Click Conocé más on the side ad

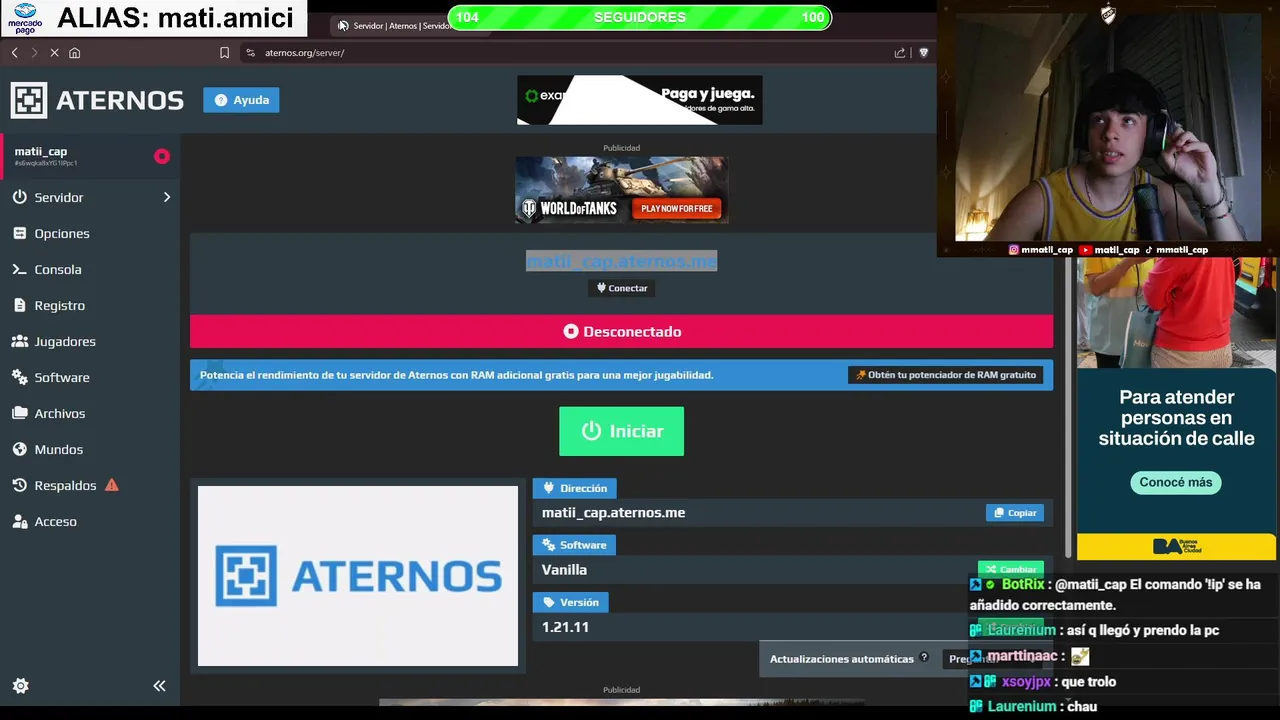click(1176, 482)
